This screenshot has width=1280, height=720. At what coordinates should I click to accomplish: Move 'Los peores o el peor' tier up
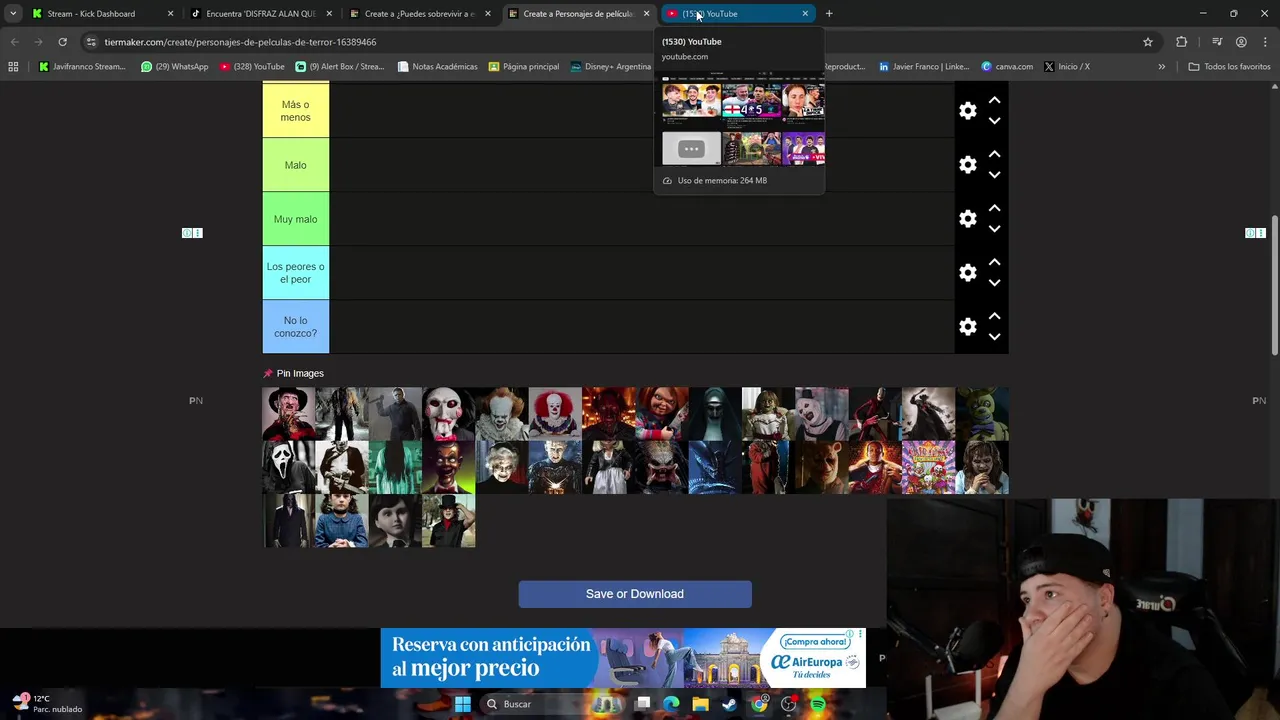tap(994, 263)
